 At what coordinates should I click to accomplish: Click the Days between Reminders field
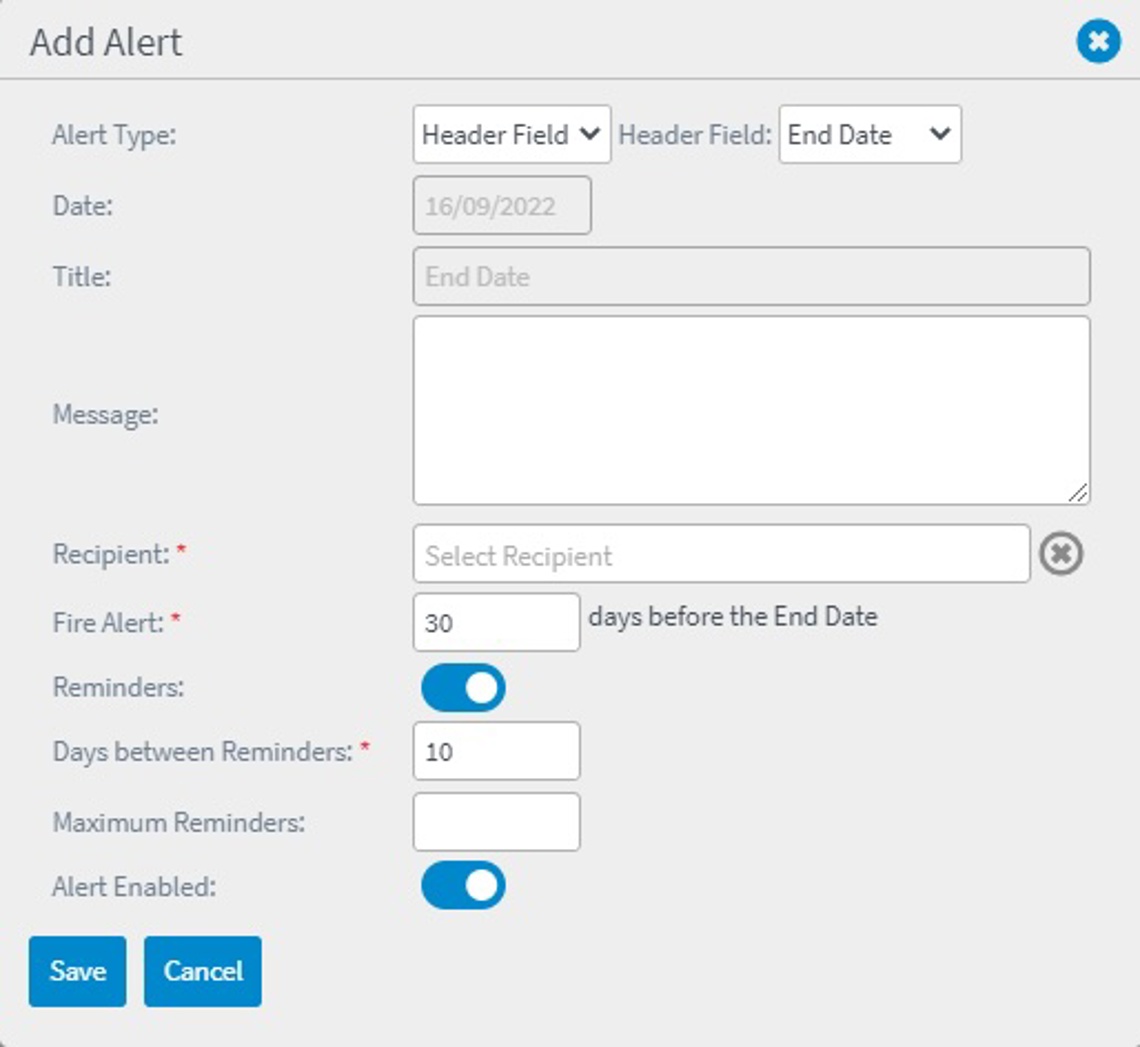click(x=497, y=751)
